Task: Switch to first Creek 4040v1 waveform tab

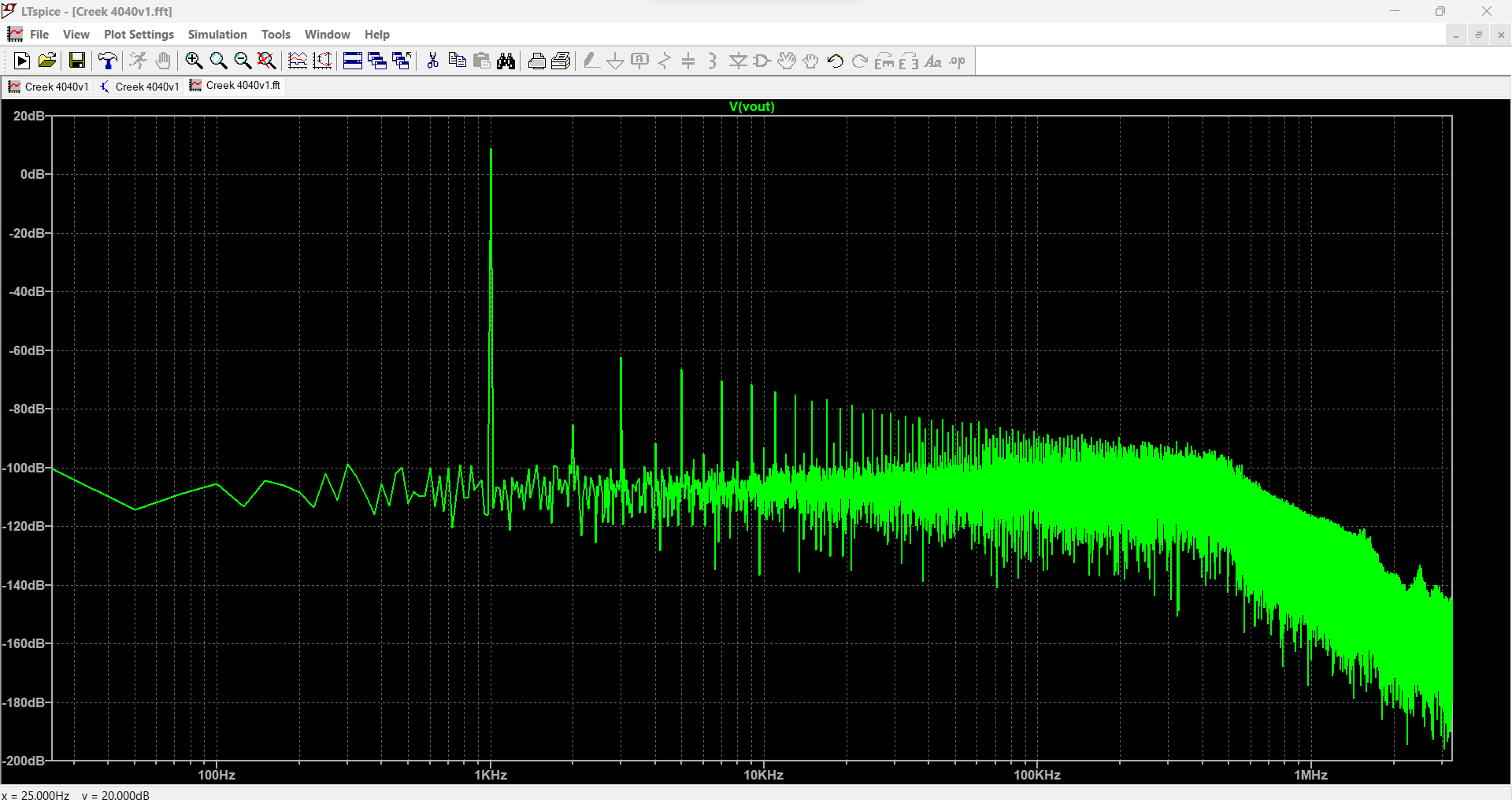Action: click(49, 86)
